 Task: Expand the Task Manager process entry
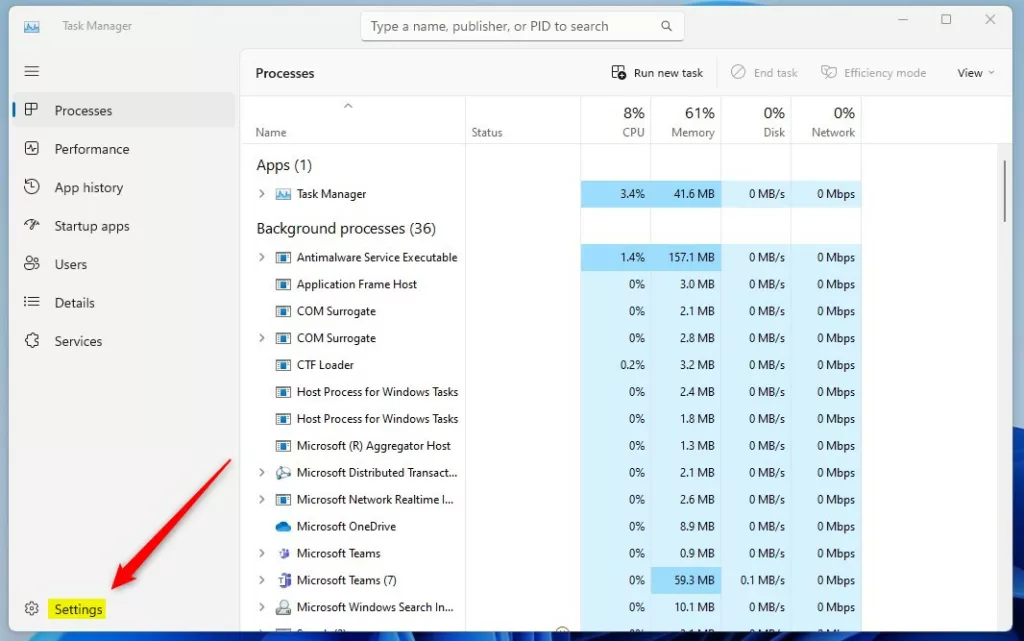(x=262, y=194)
